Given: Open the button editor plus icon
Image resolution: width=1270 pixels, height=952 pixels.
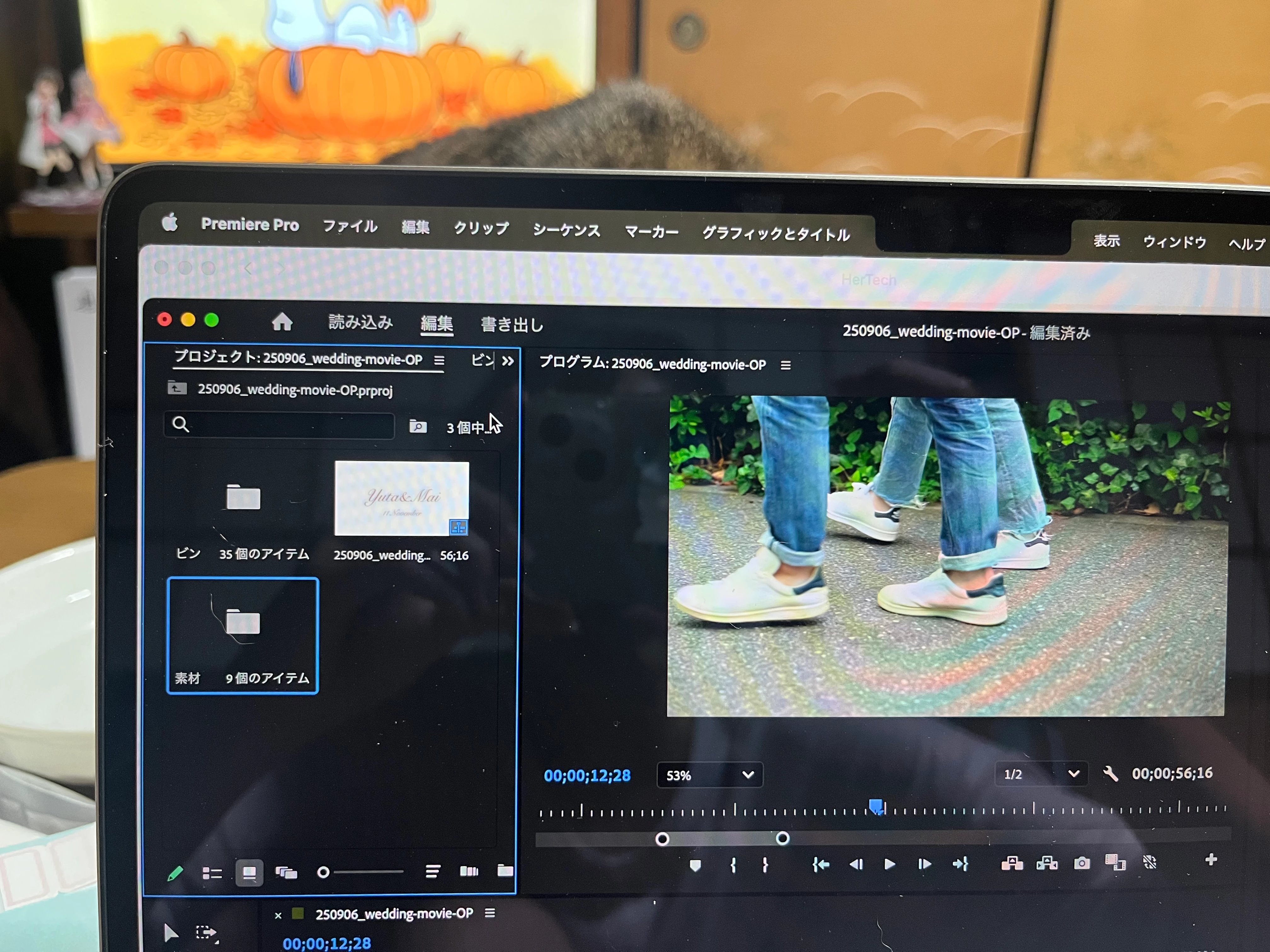Looking at the screenshot, I should [1211, 860].
